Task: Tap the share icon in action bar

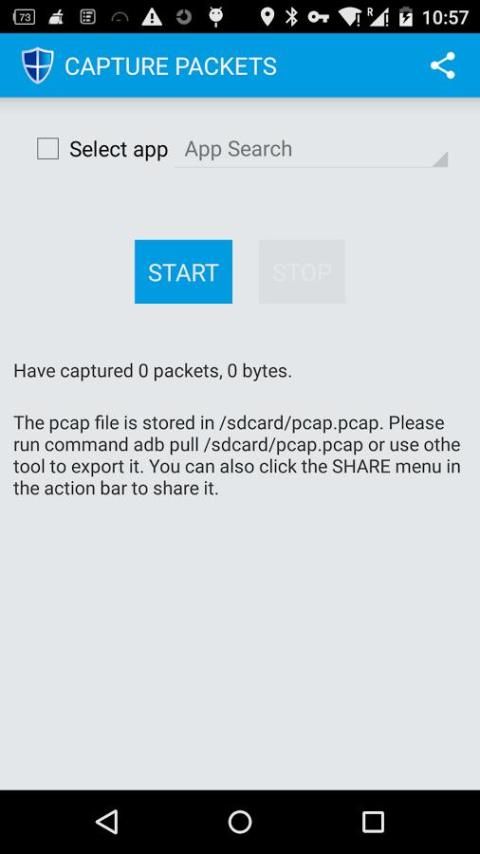Action: point(442,66)
